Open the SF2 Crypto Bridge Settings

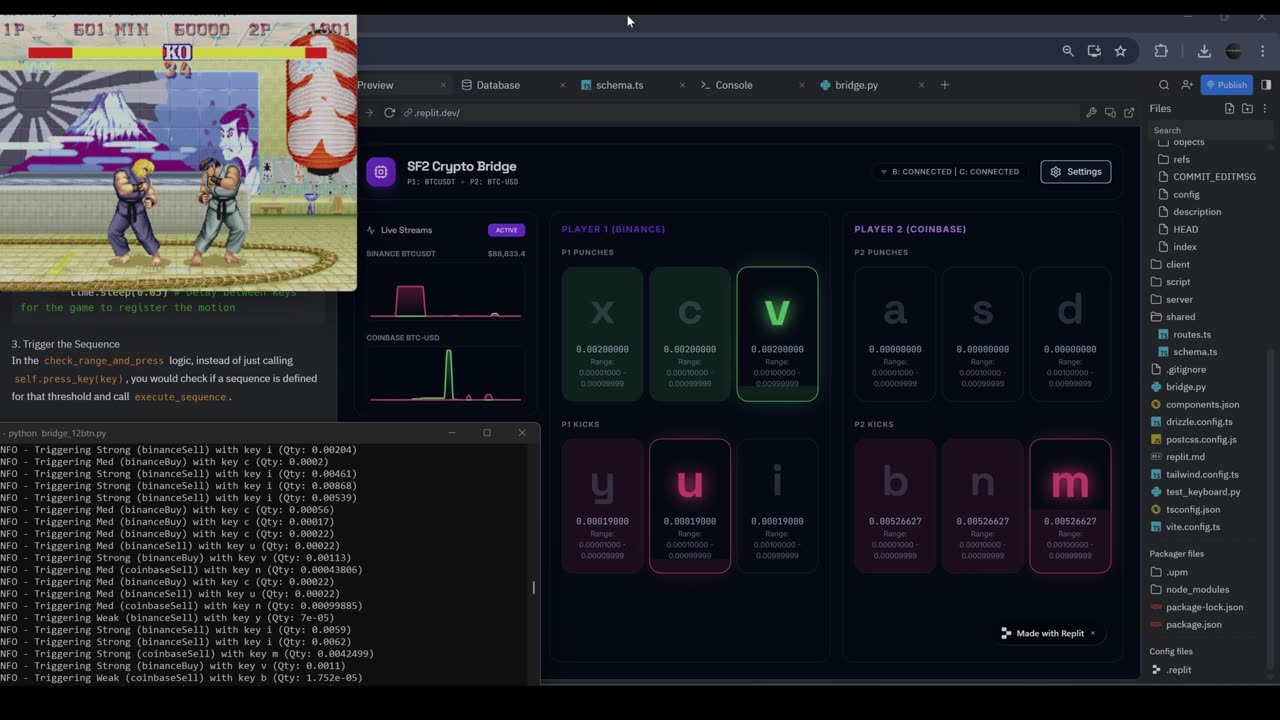[1075, 172]
